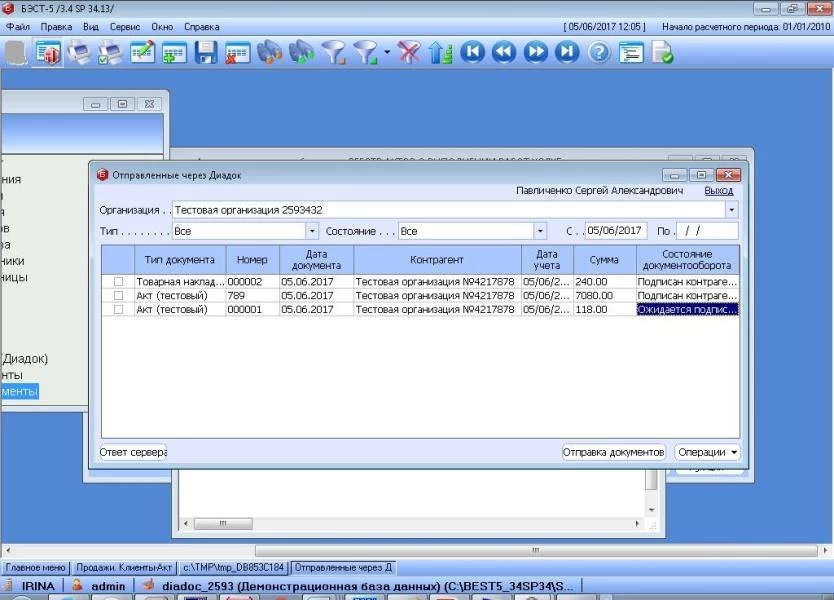
Task: Click the grey cylinder icon at toolbar start
Action: (16, 53)
